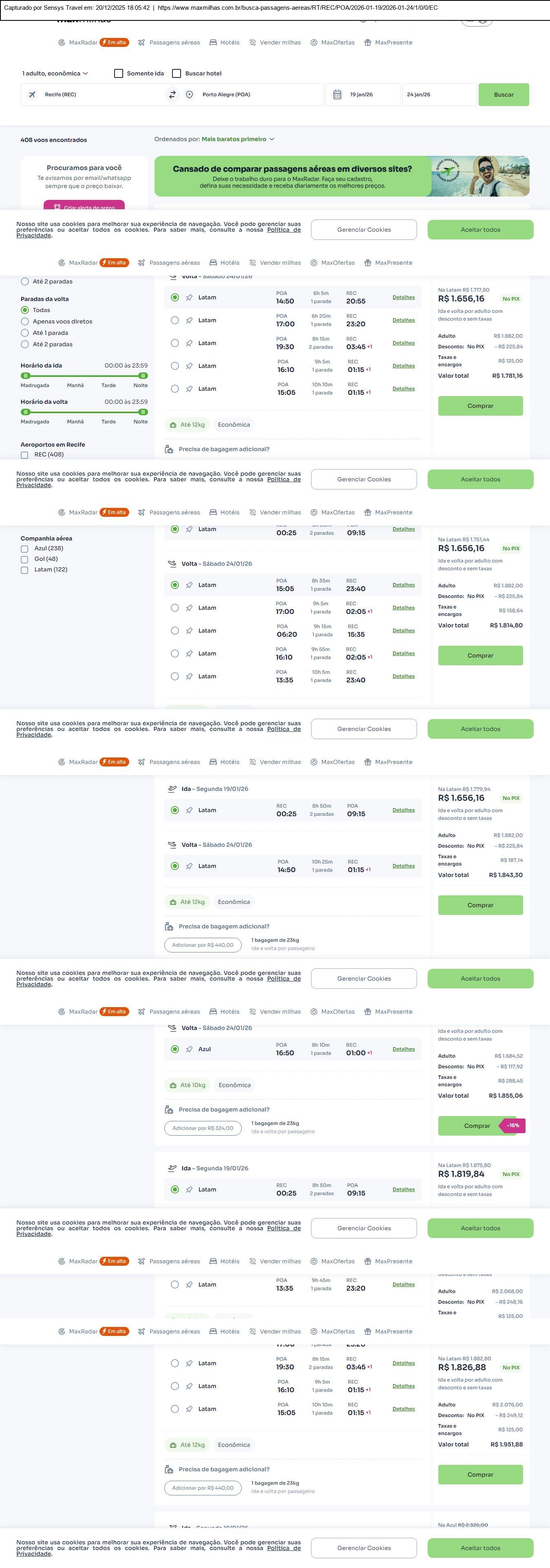Select Apenas voos diretos for return stops
The width and height of the screenshot is (550, 1568).
25,321
